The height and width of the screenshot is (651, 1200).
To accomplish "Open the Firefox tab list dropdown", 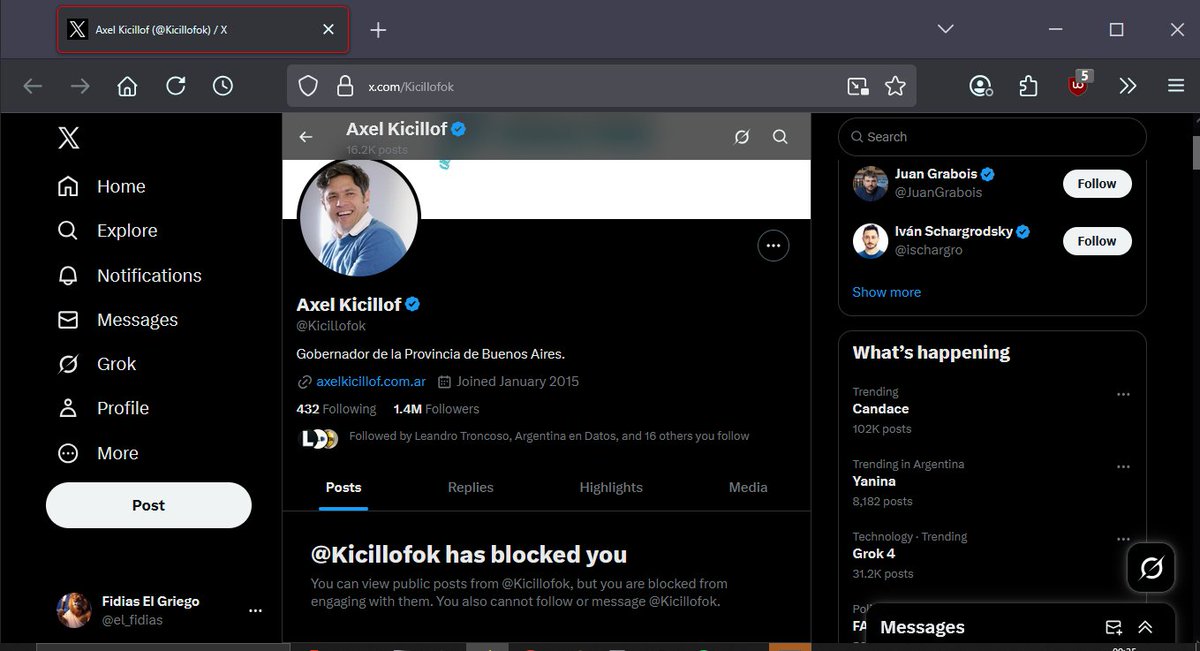I will pos(944,29).
